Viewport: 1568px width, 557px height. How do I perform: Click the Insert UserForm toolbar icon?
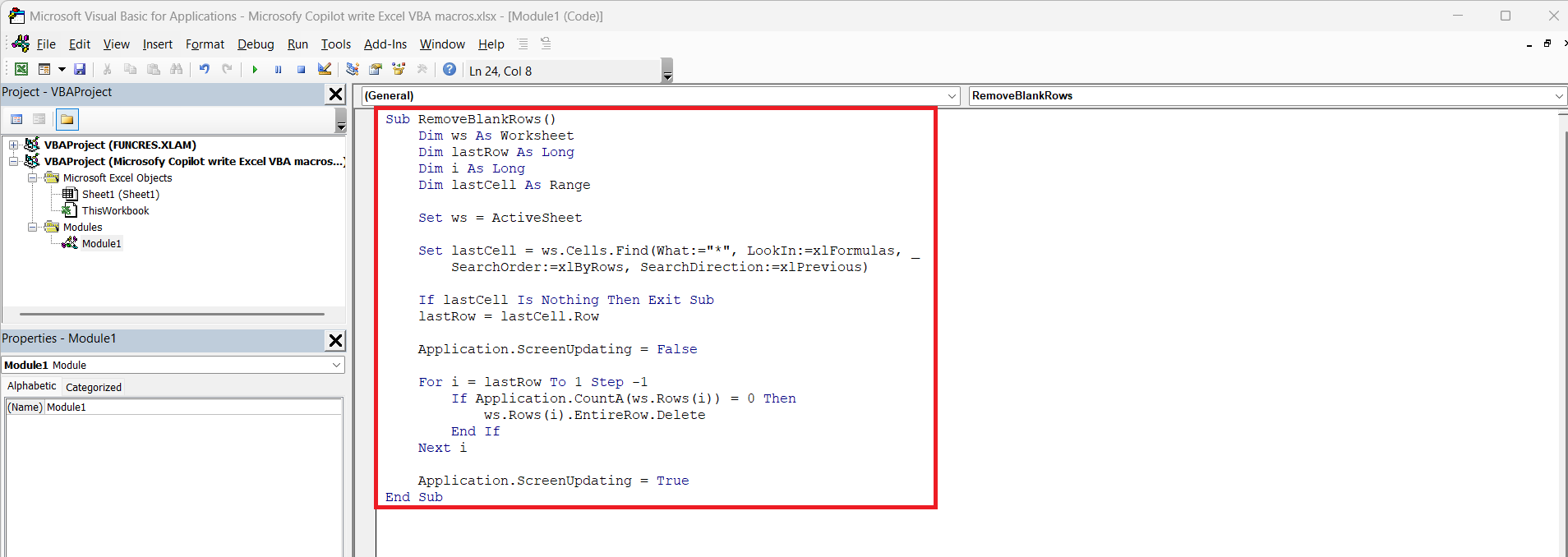pyautogui.click(x=44, y=70)
